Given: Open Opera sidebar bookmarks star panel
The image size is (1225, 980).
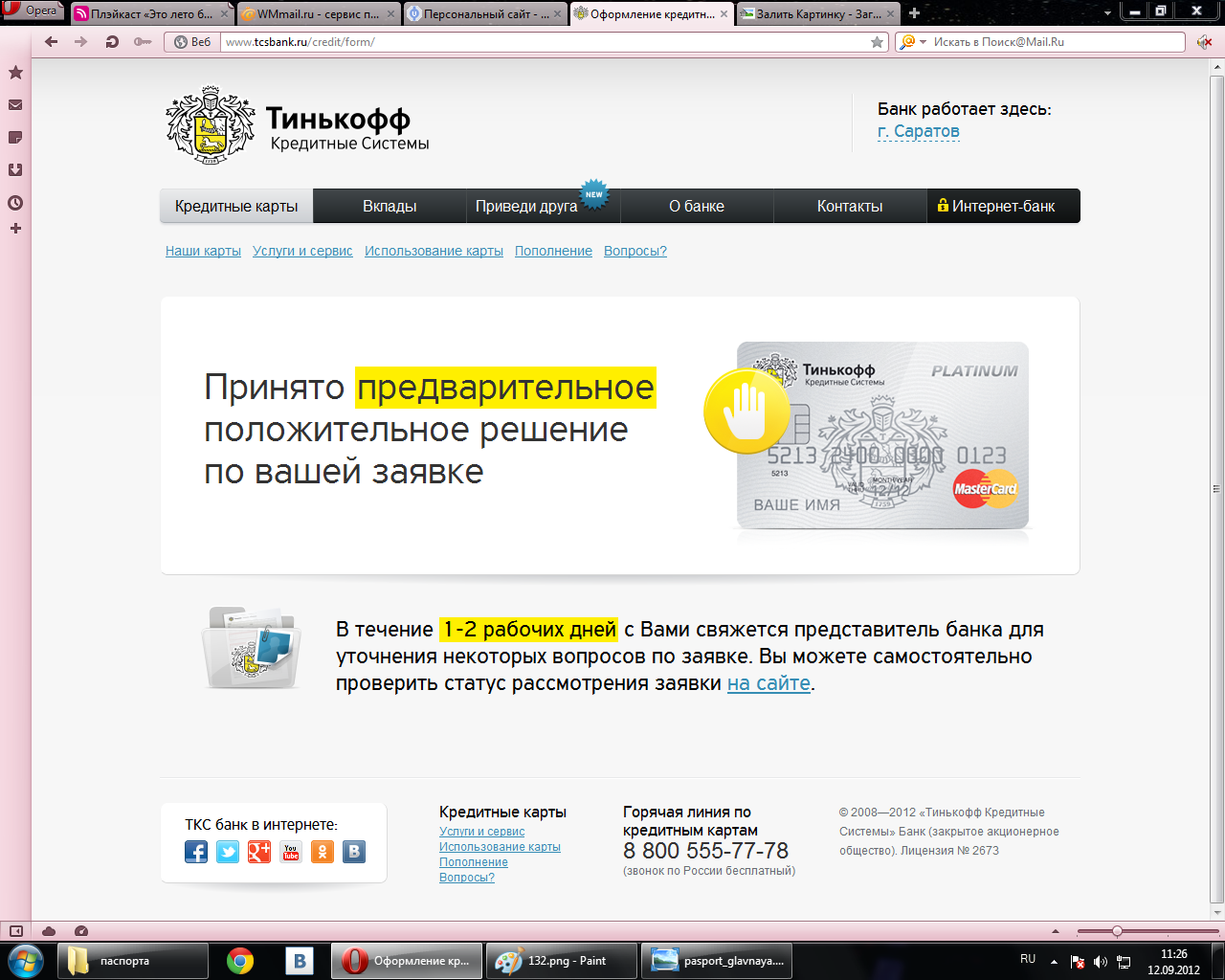Looking at the screenshot, I should pyautogui.click(x=15, y=73).
